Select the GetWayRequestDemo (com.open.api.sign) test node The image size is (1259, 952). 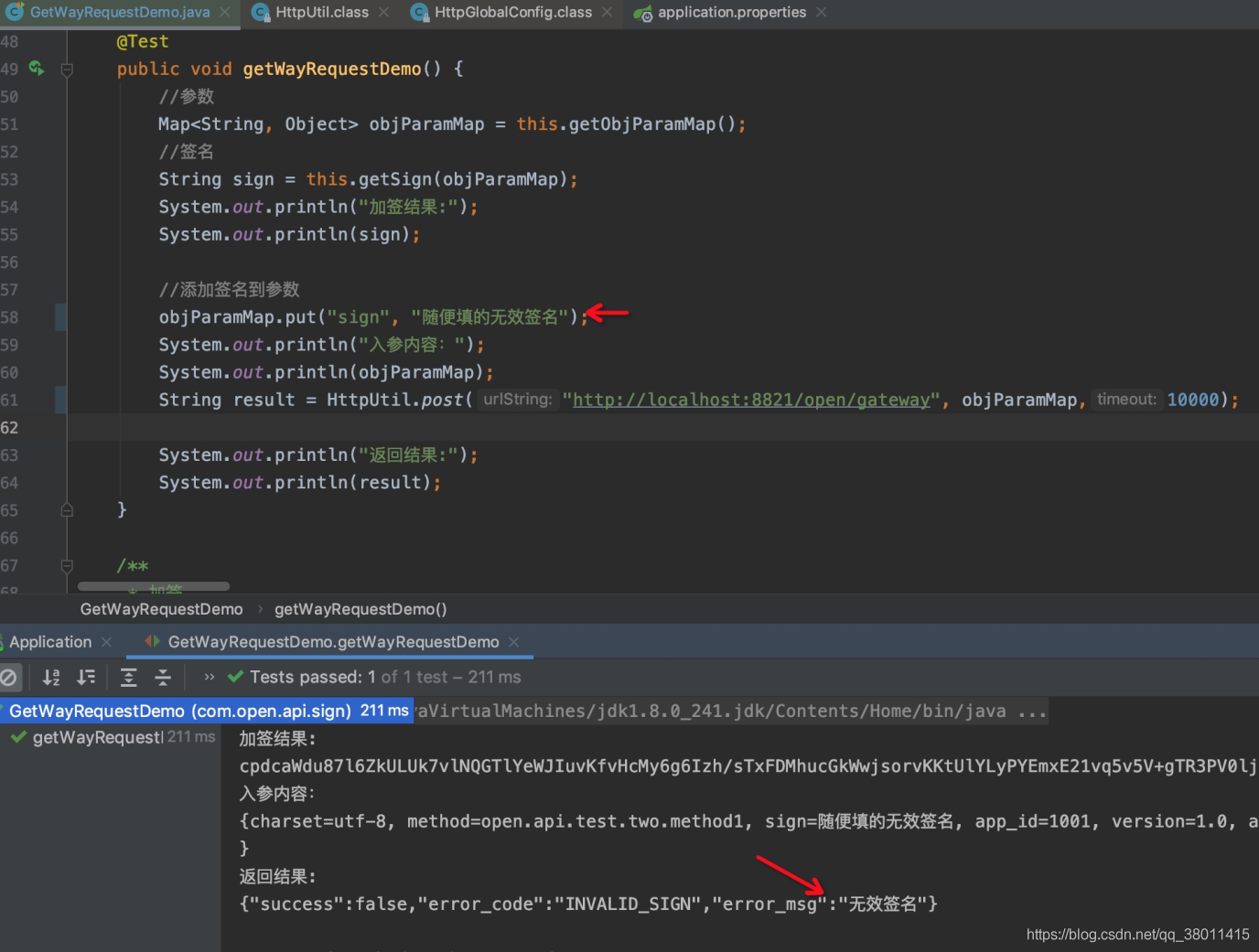pyautogui.click(x=206, y=711)
